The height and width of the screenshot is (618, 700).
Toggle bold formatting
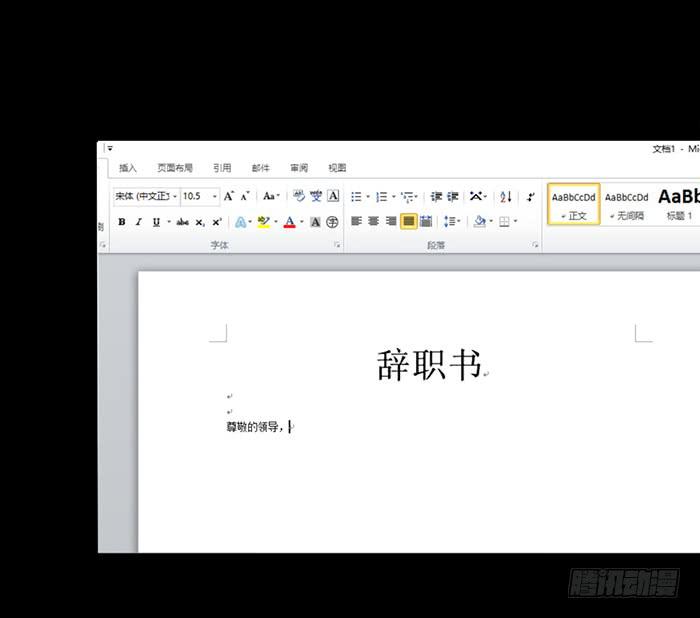(x=122, y=222)
